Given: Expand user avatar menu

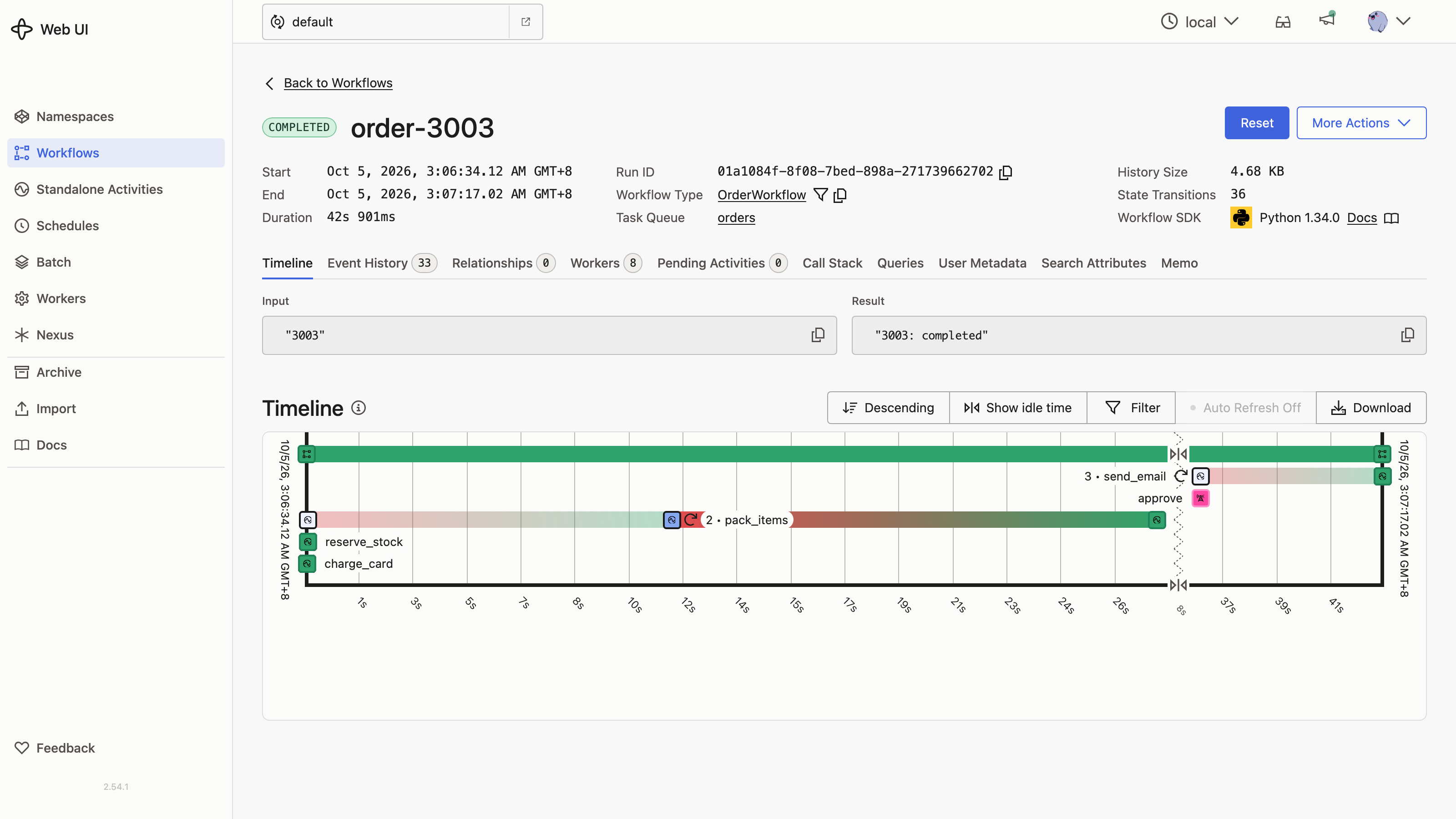Looking at the screenshot, I should point(1390,21).
